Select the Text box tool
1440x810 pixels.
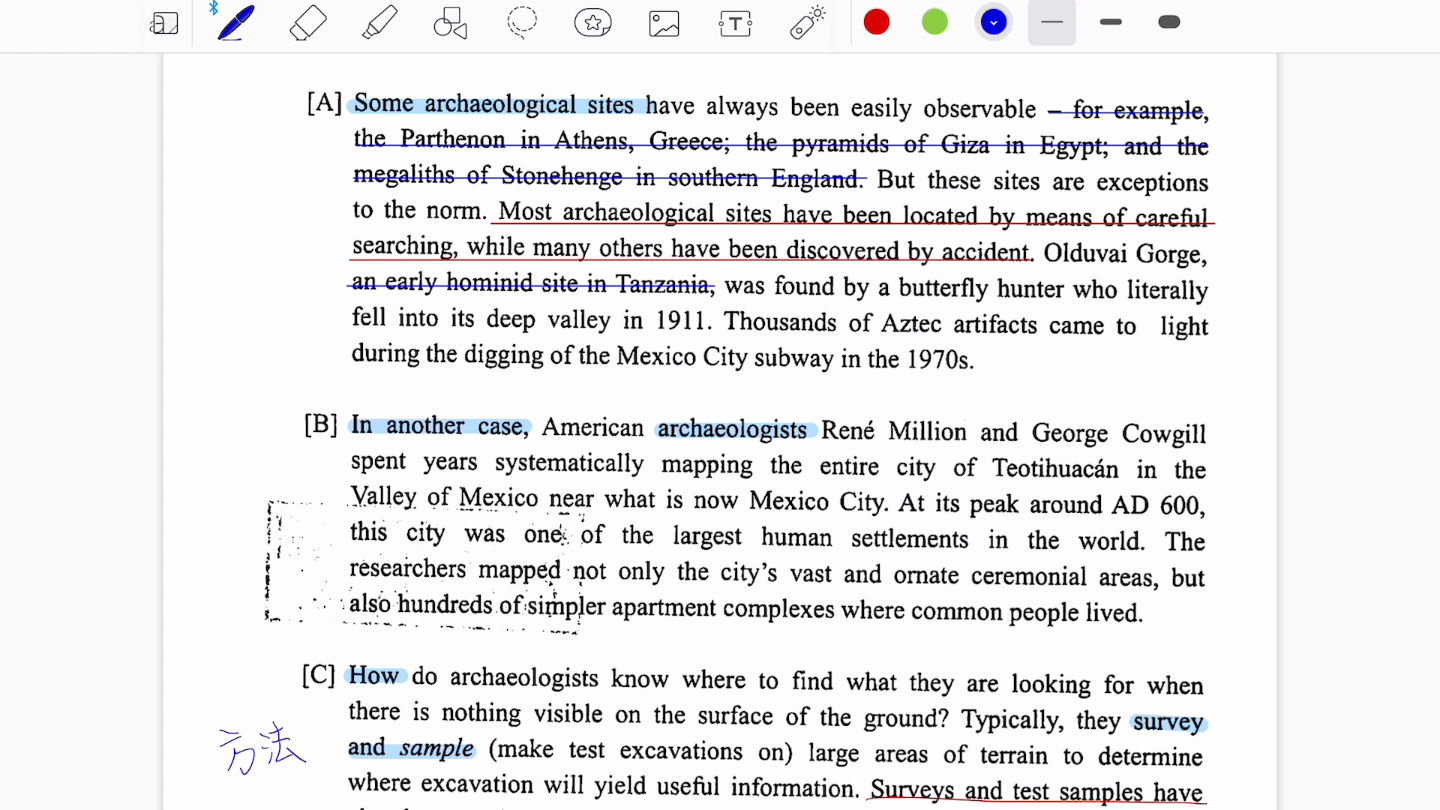(x=735, y=23)
